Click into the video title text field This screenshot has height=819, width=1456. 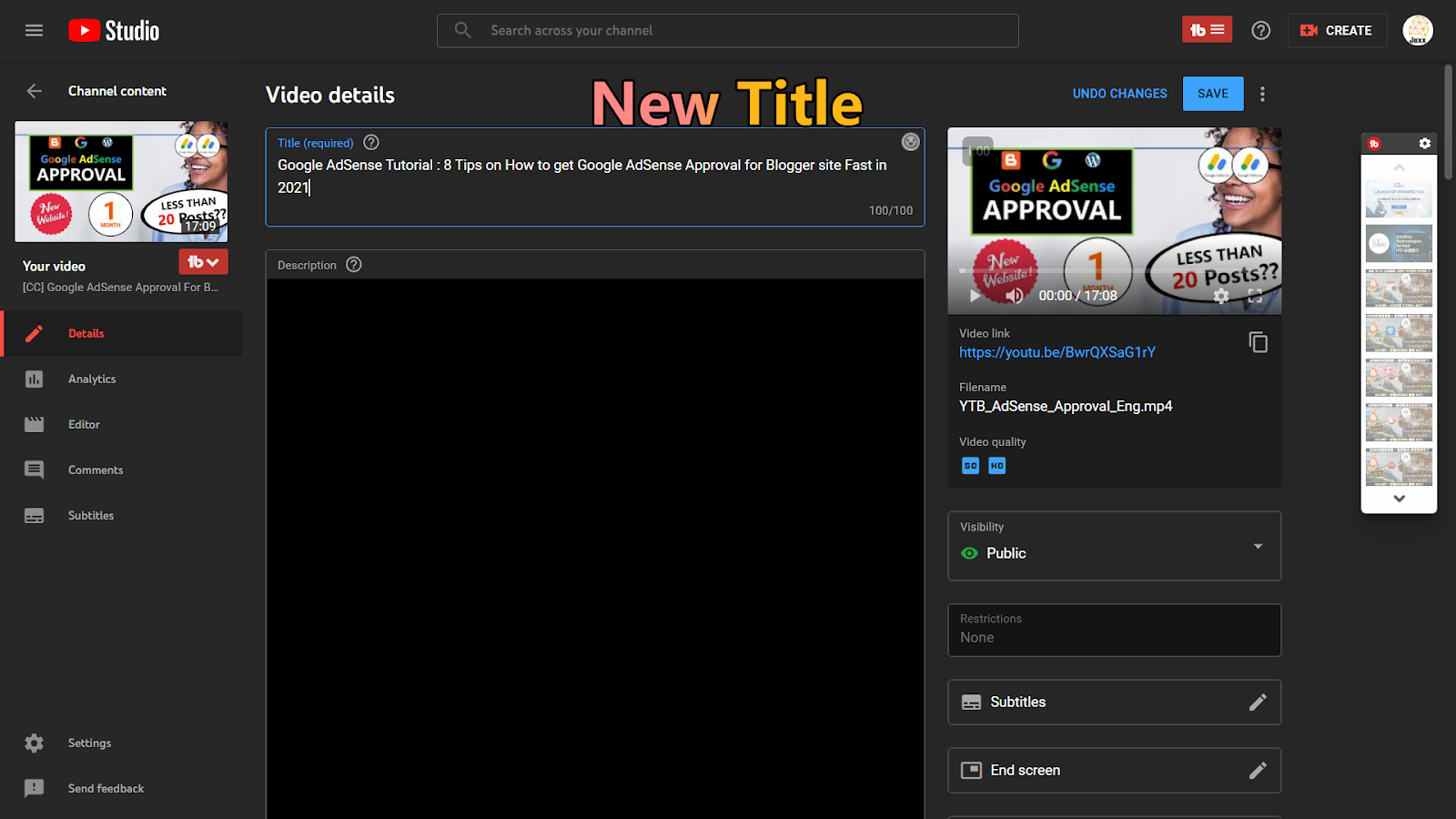pyautogui.click(x=595, y=177)
